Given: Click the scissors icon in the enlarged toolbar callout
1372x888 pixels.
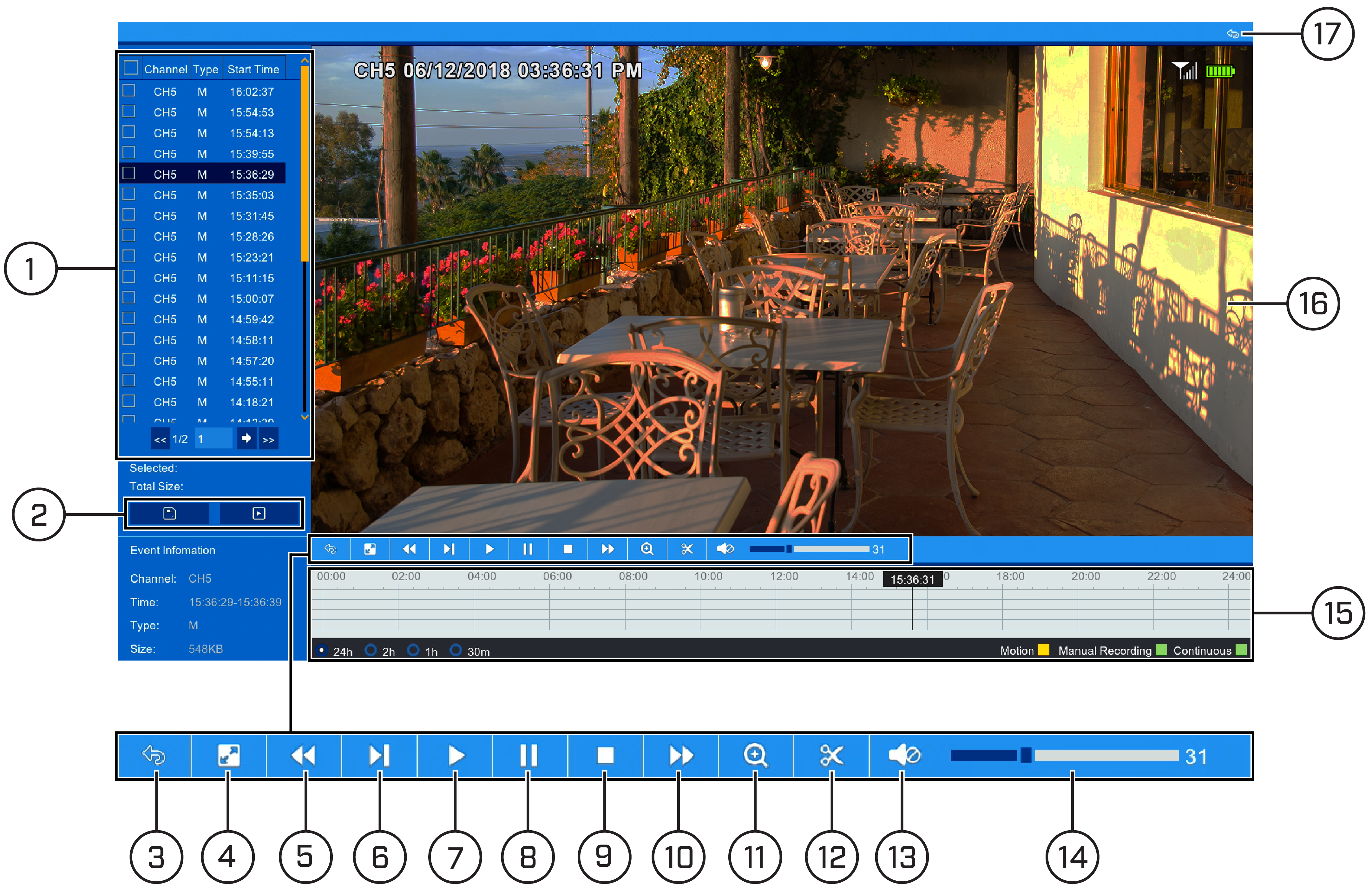Looking at the screenshot, I should (831, 755).
